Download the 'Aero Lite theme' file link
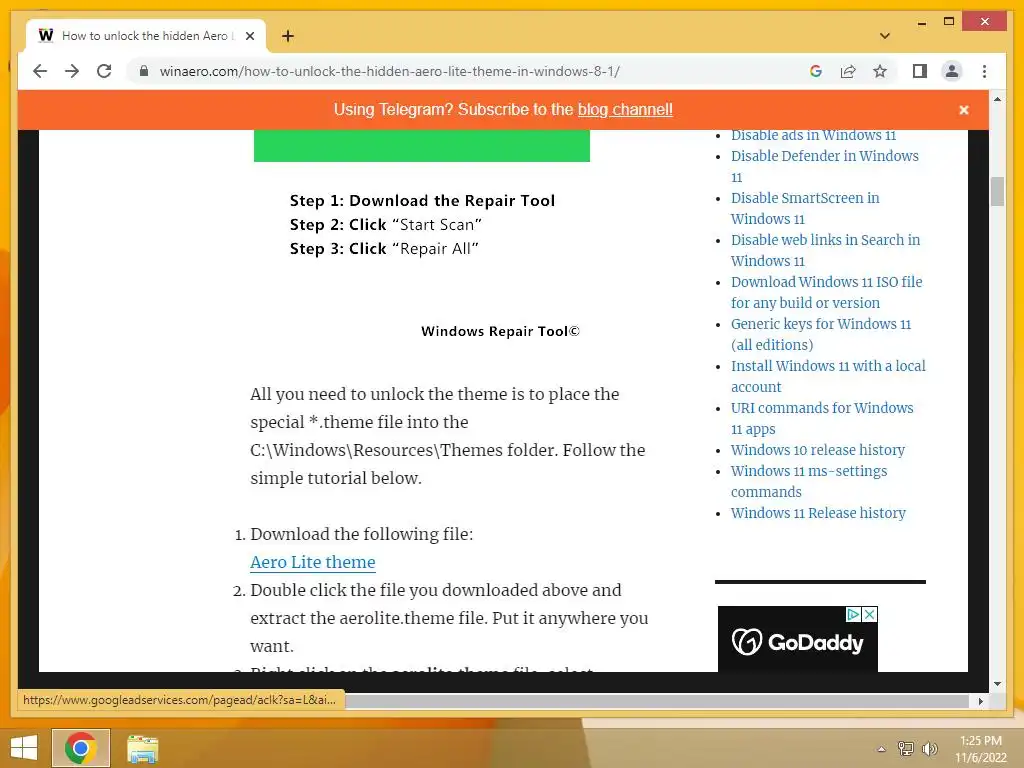This screenshot has width=1024, height=768. (313, 562)
